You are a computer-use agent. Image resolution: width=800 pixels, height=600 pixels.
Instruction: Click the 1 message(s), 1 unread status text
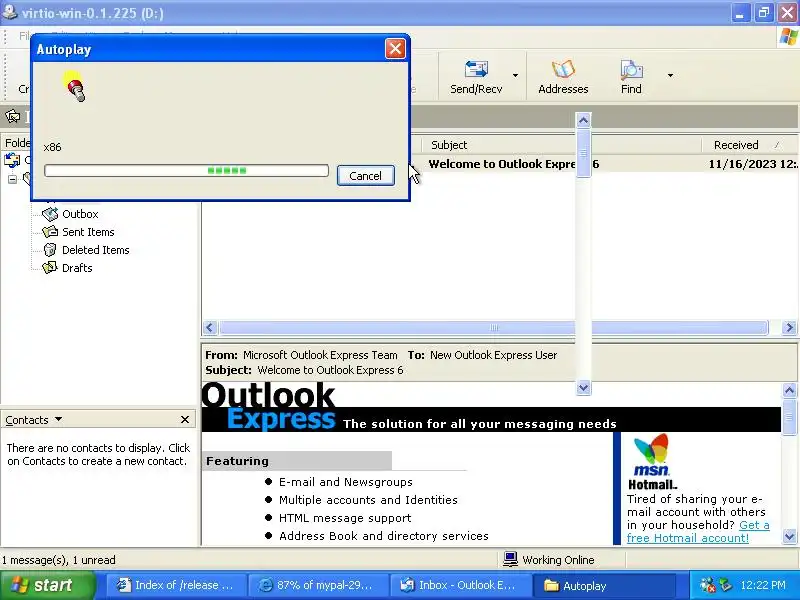pos(59,560)
